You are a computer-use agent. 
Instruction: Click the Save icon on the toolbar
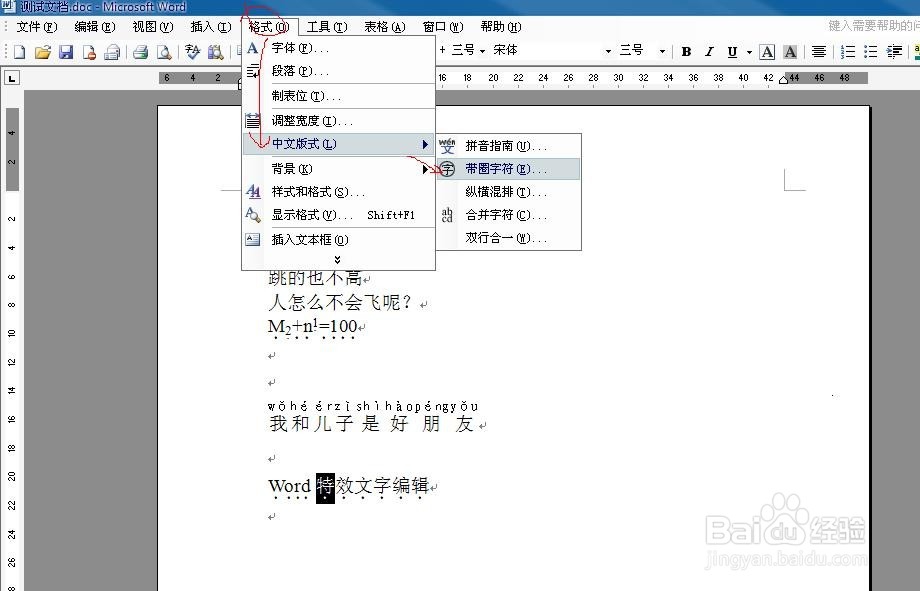pos(66,53)
